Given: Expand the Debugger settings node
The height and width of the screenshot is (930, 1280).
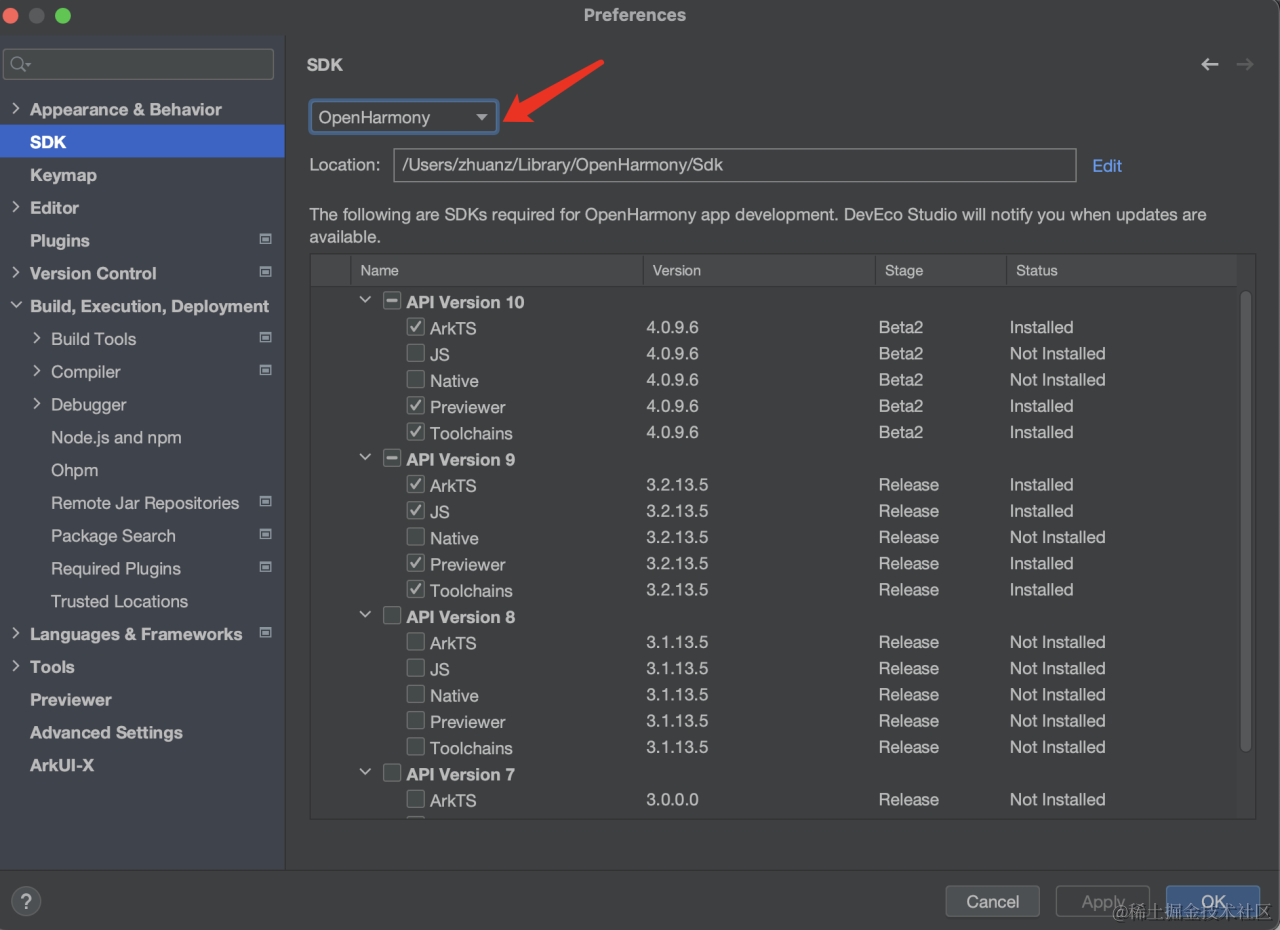Looking at the screenshot, I should [x=37, y=404].
